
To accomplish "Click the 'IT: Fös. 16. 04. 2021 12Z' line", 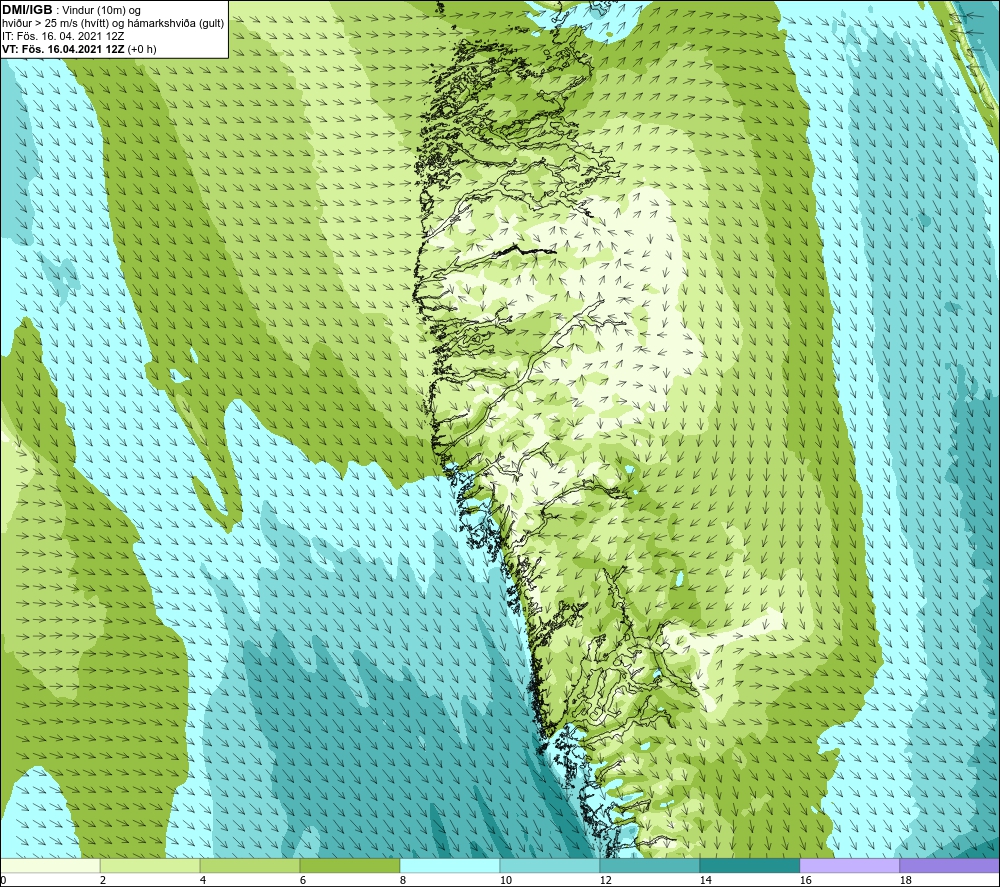I will coord(63,36).
